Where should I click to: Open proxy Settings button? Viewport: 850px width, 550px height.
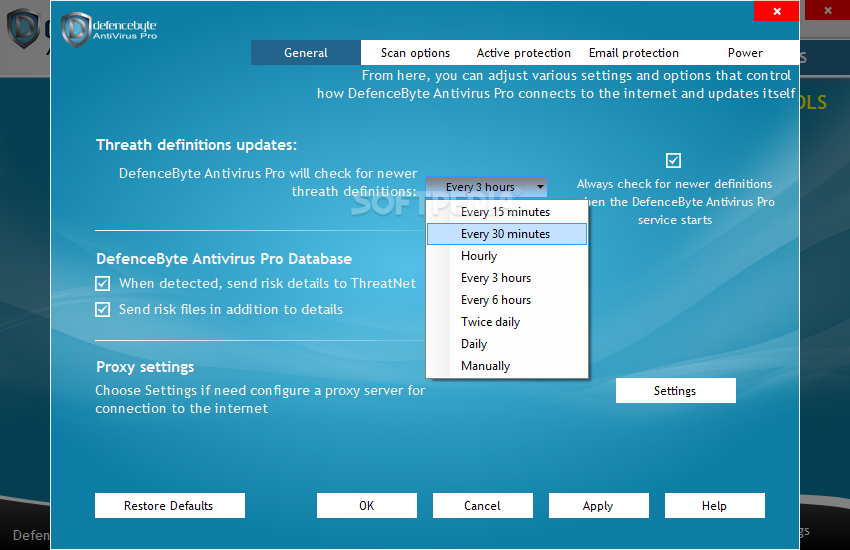(675, 391)
